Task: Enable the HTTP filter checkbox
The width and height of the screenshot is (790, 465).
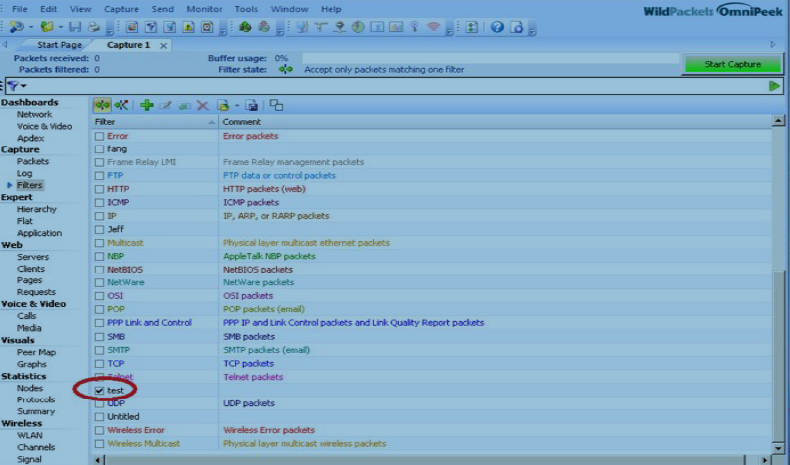Action: 99,189
